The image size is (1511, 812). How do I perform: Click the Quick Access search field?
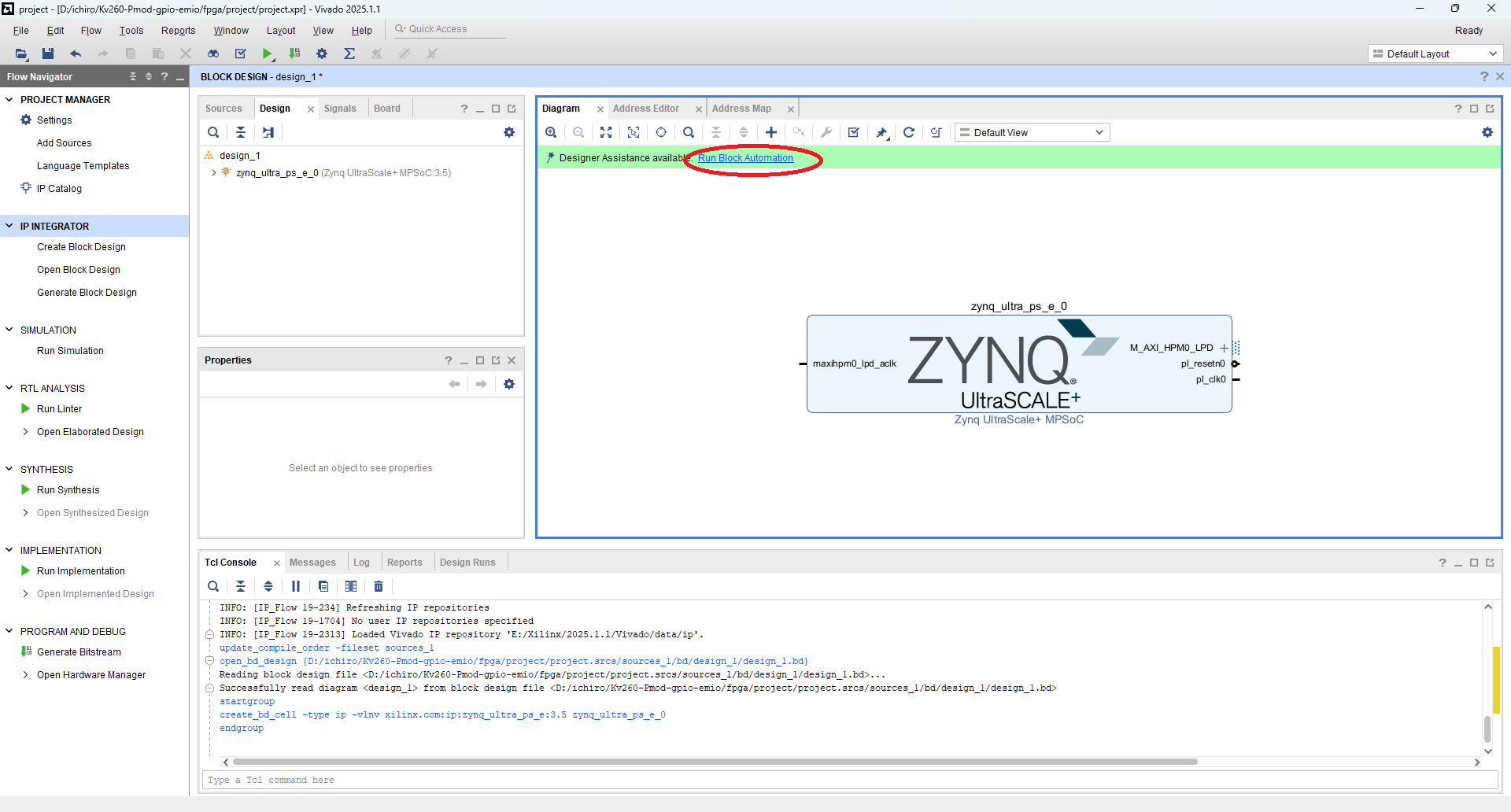pos(449,29)
